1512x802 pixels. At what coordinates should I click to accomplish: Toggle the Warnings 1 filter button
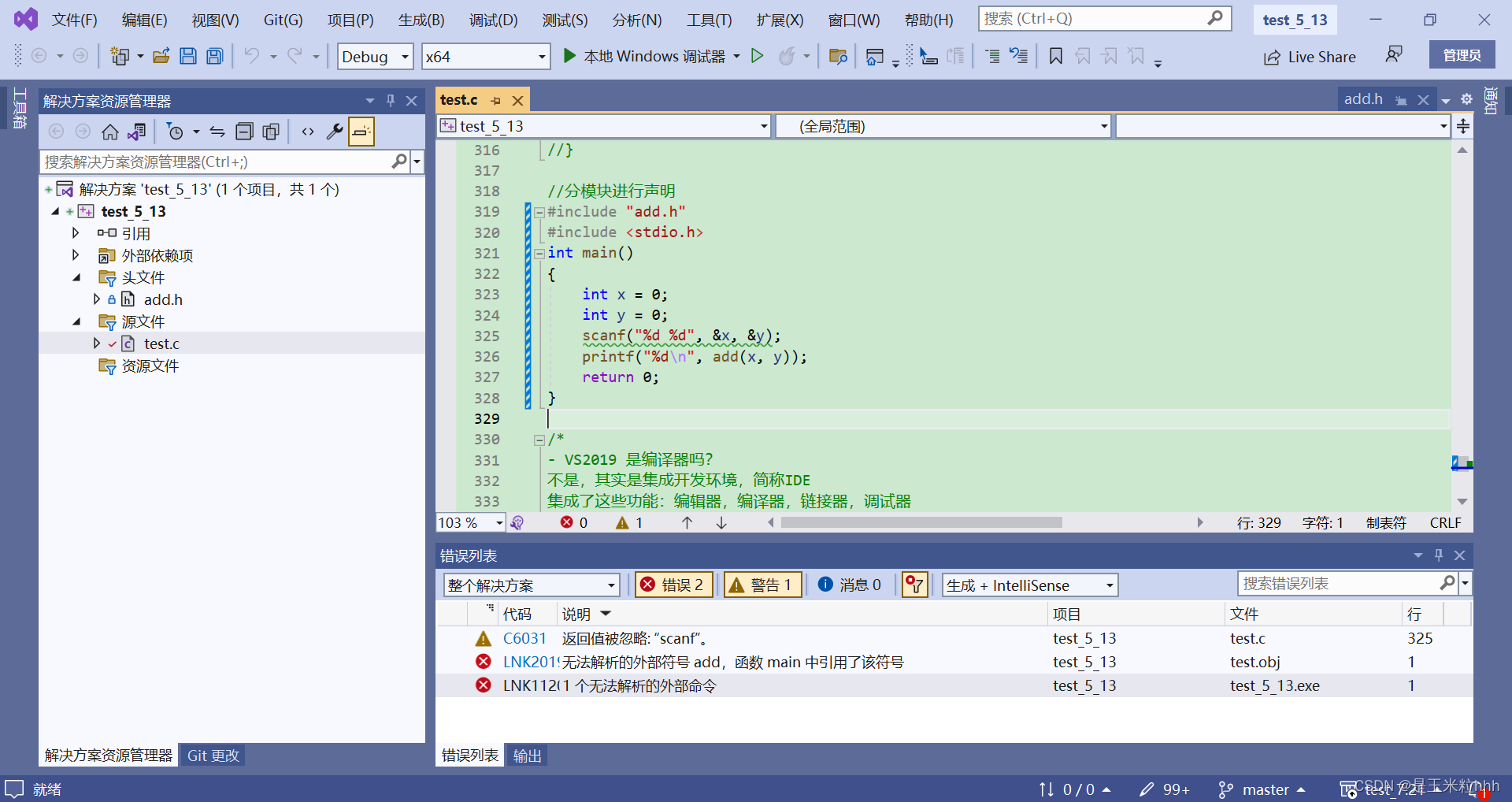(762, 585)
